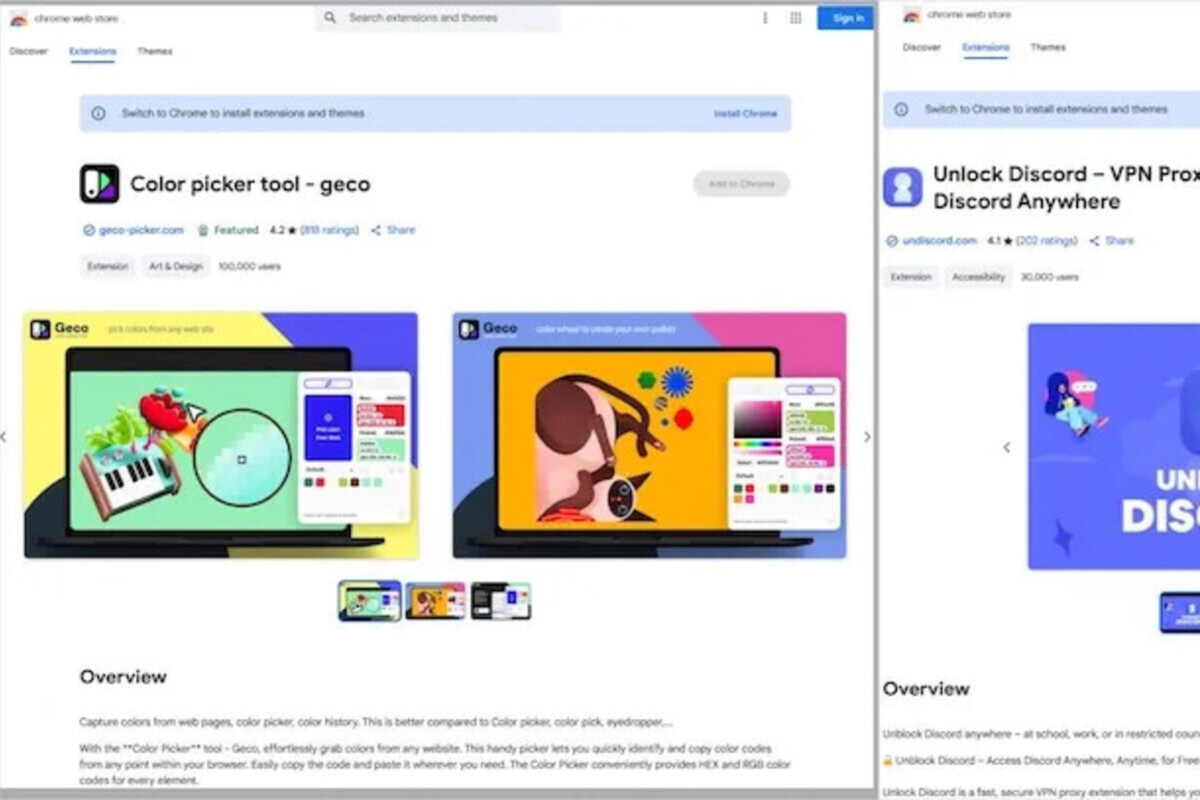Click the '30,000 users' text

pyautogui.click(x=1050, y=277)
